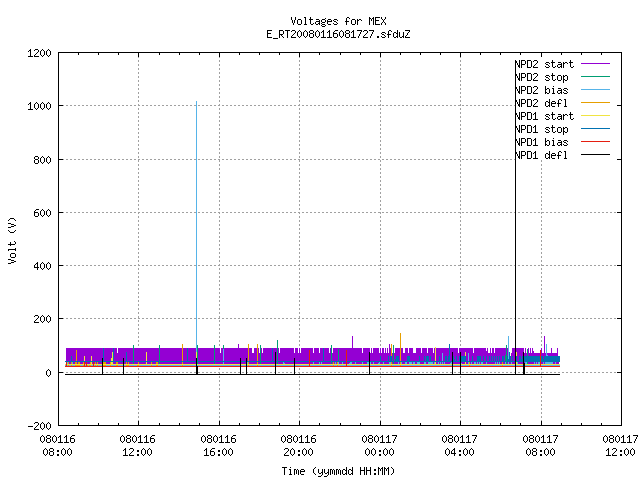Click the red NPD1 bias legend line
Screen dimensions: 640x480
click(x=596, y=142)
